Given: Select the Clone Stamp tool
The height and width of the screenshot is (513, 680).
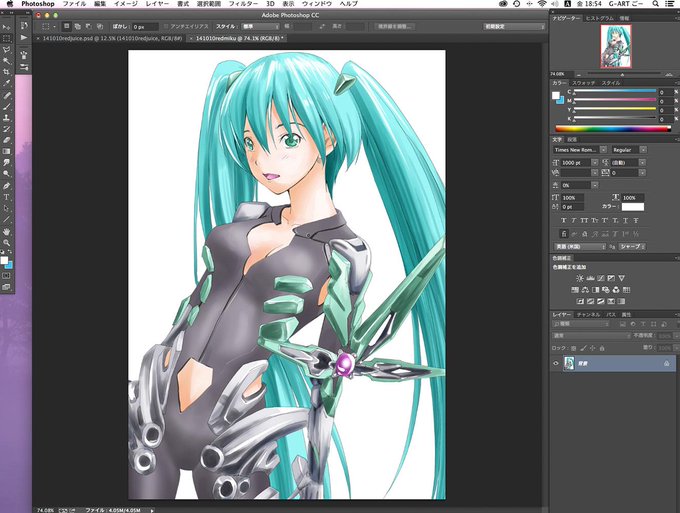Looking at the screenshot, I should [7, 118].
